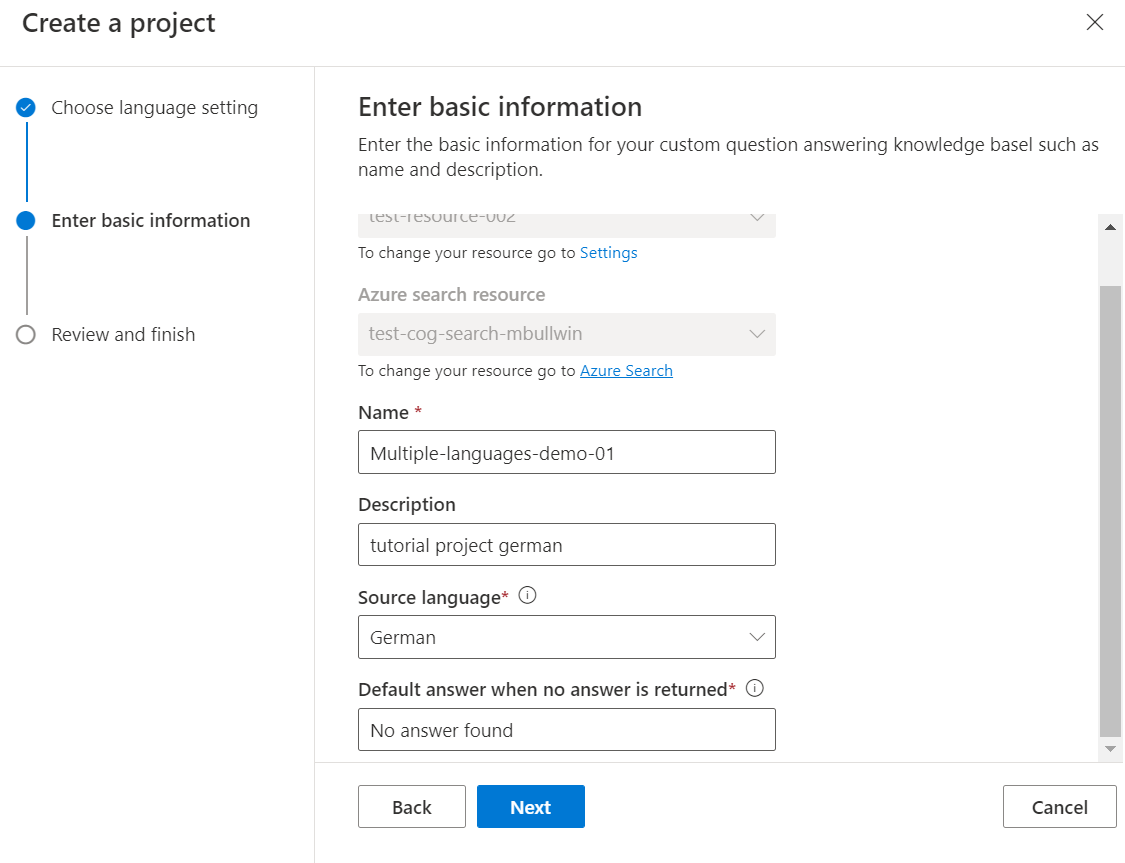Screen dimensions: 1125x863
Task: Click the Enter basic information step circle
Action: click(x=27, y=221)
